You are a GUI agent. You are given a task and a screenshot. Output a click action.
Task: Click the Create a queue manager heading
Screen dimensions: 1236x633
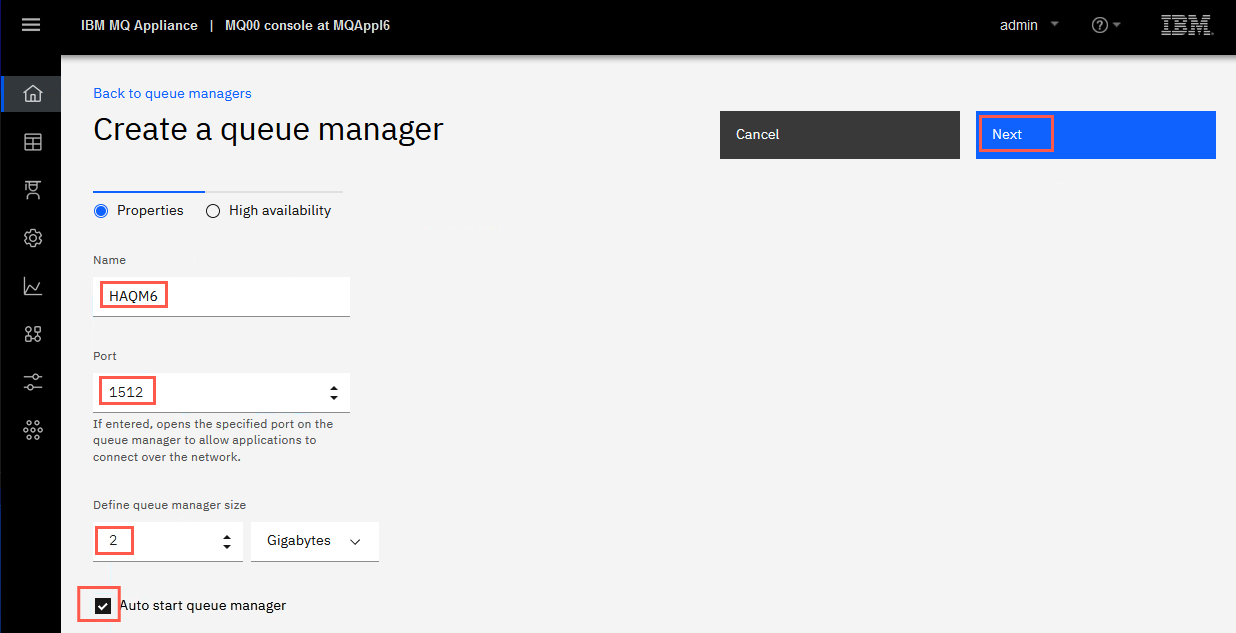268,129
